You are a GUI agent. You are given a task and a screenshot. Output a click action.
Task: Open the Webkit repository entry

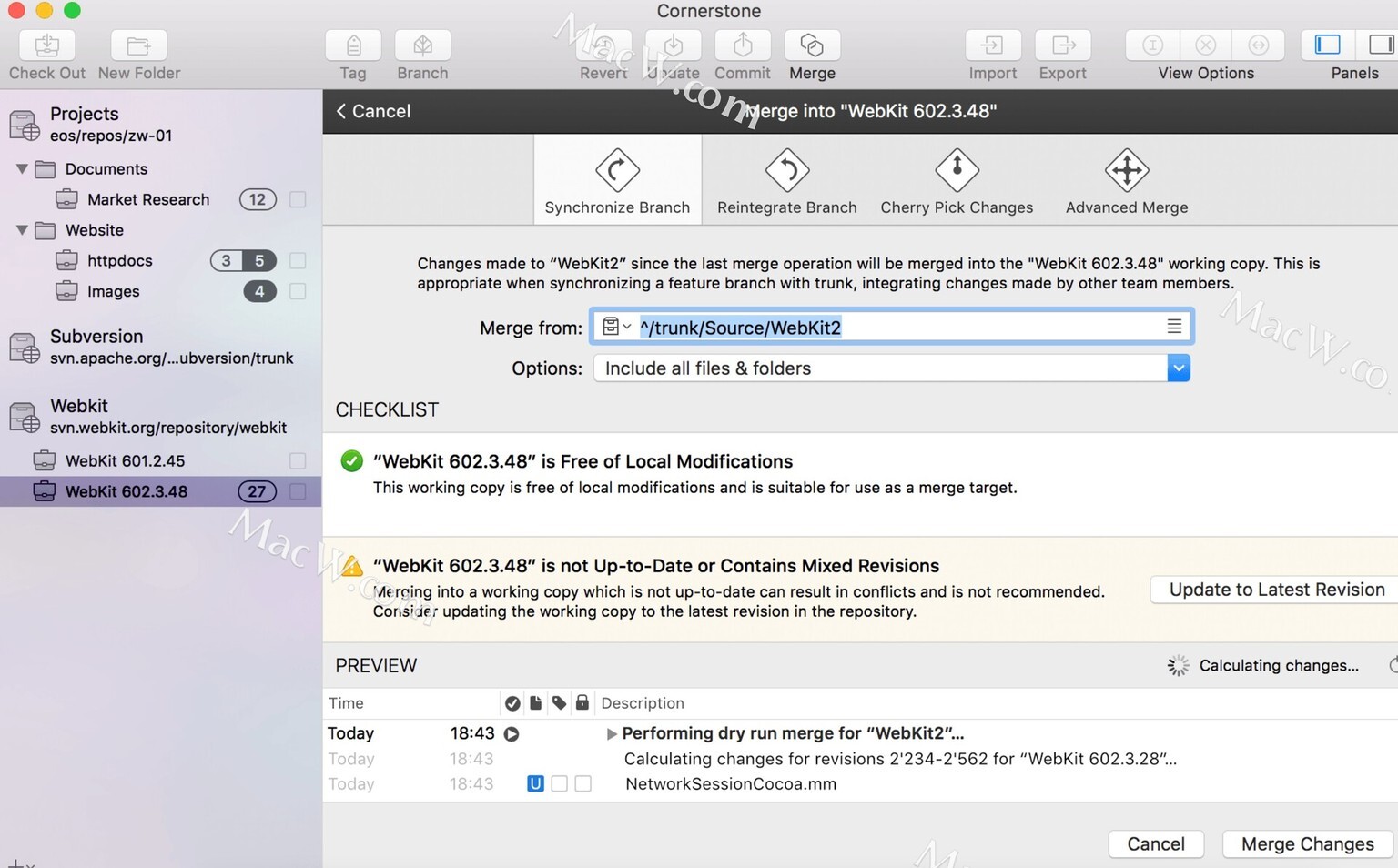(x=161, y=416)
